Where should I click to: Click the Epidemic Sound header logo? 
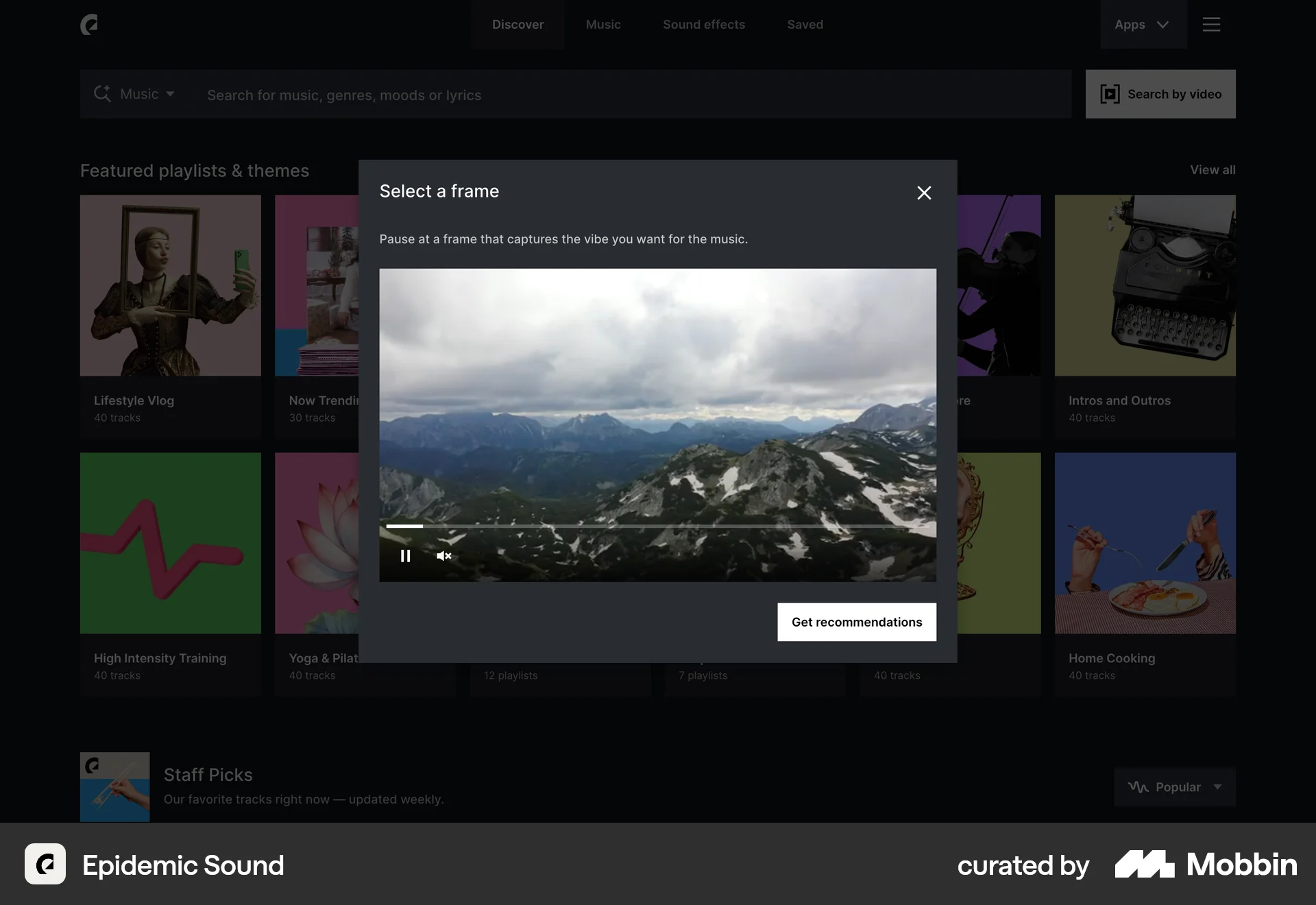pyautogui.click(x=90, y=25)
